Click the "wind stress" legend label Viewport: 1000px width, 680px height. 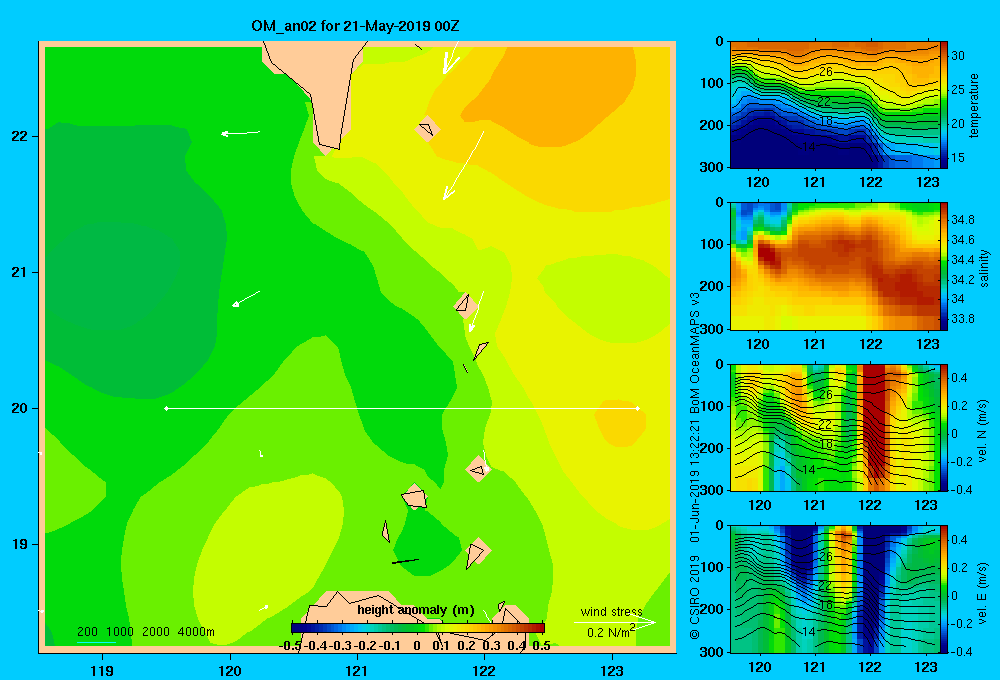611,611
